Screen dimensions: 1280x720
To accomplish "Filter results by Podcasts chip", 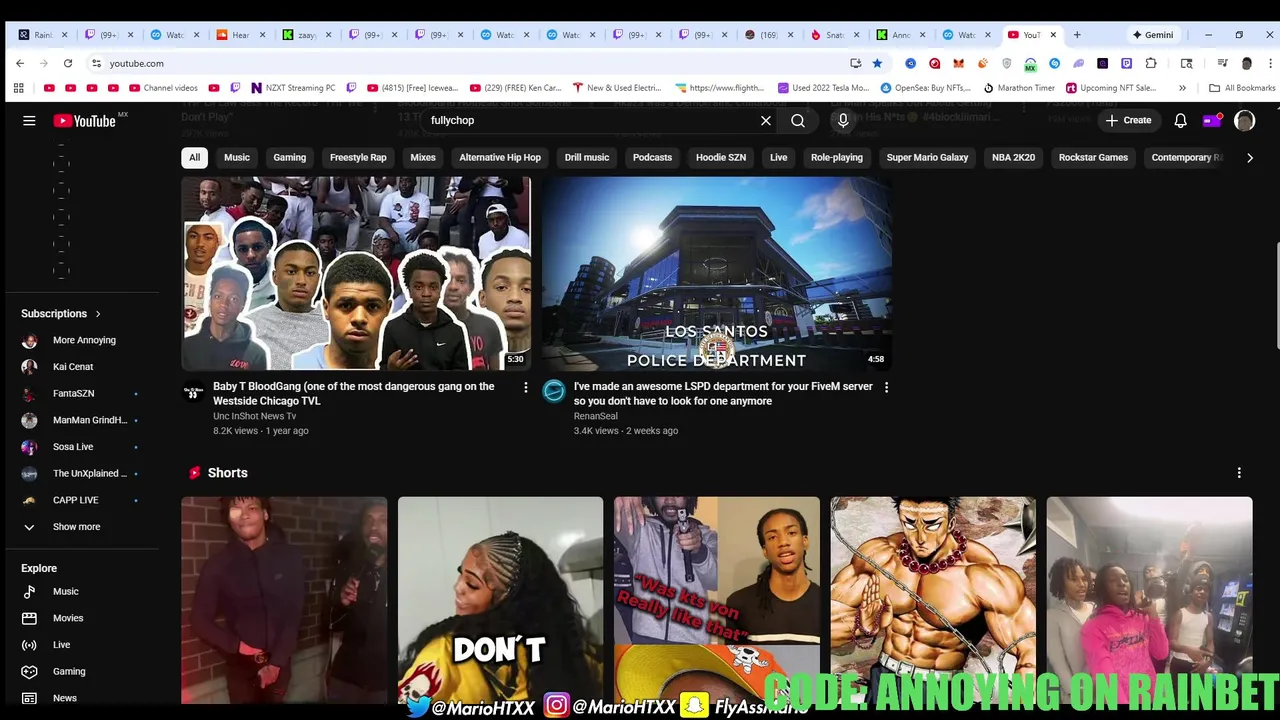I will click(652, 157).
